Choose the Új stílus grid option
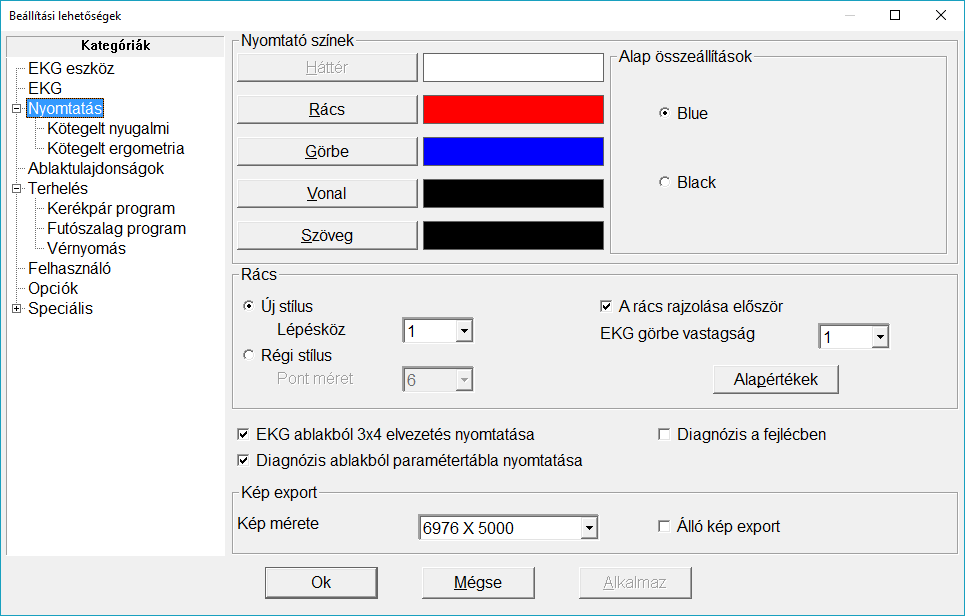 coord(249,306)
